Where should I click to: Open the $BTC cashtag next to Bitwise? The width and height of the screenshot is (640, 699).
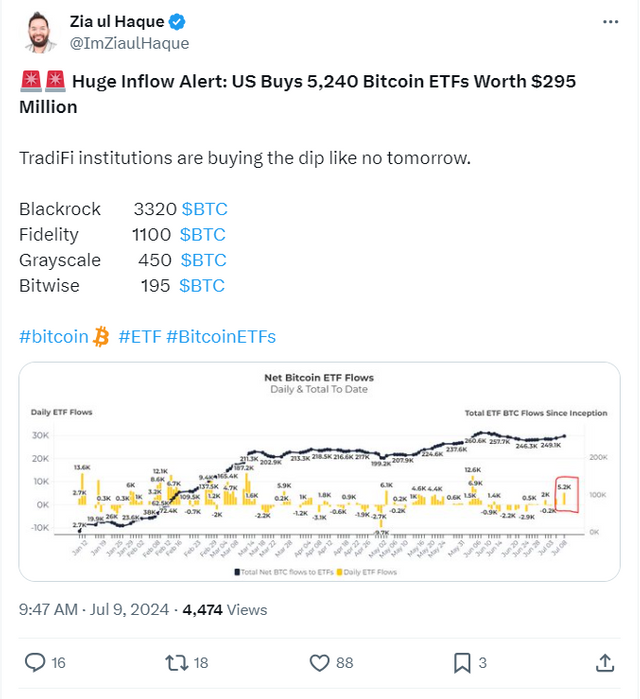pyautogui.click(x=201, y=286)
